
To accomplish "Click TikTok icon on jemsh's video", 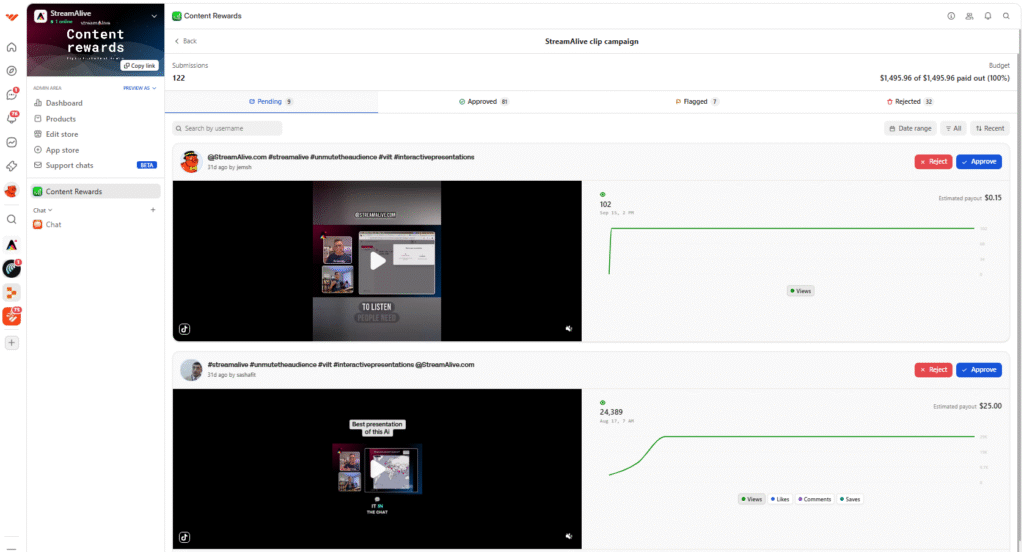I will [x=184, y=329].
